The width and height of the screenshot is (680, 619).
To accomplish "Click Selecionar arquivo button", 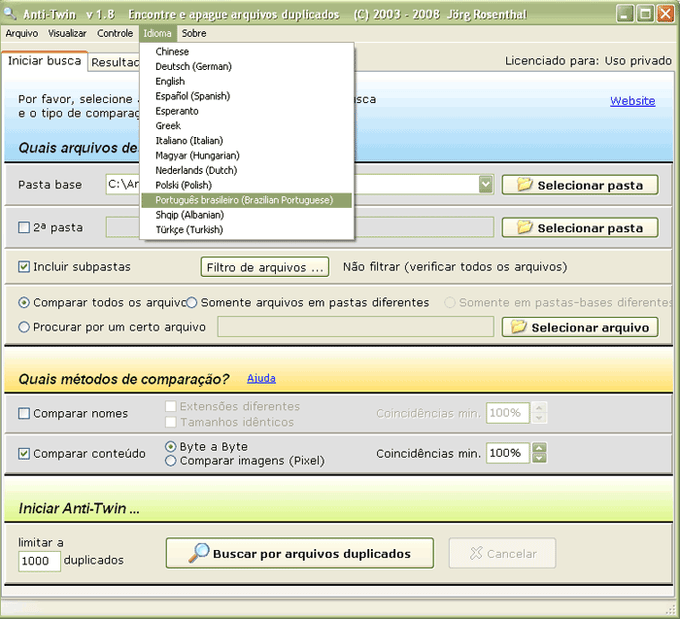I will [x=580, y=327].
